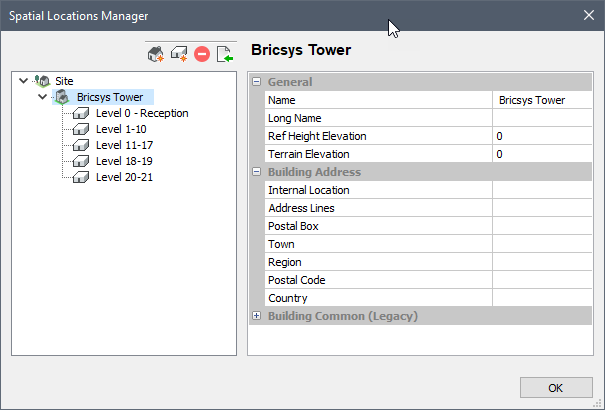Click the General section header label

click(x=290, y=82)
